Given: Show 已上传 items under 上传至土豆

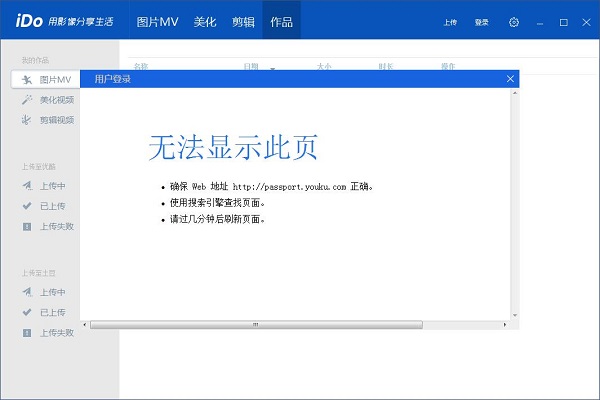Looking at the screenshot, I should click(x=53, y=312).
